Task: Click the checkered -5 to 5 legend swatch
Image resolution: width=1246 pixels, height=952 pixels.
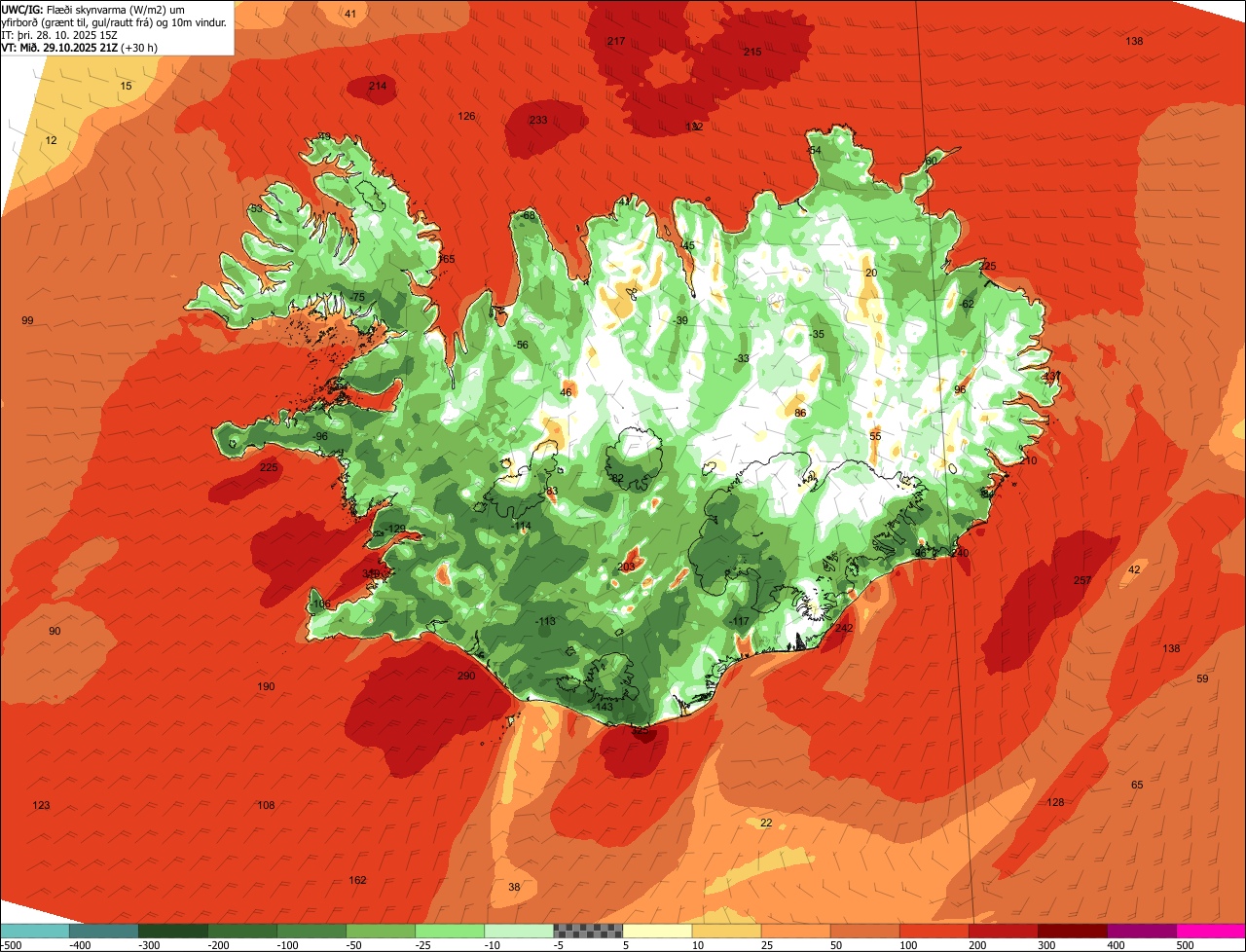Action: click(588, 931)
